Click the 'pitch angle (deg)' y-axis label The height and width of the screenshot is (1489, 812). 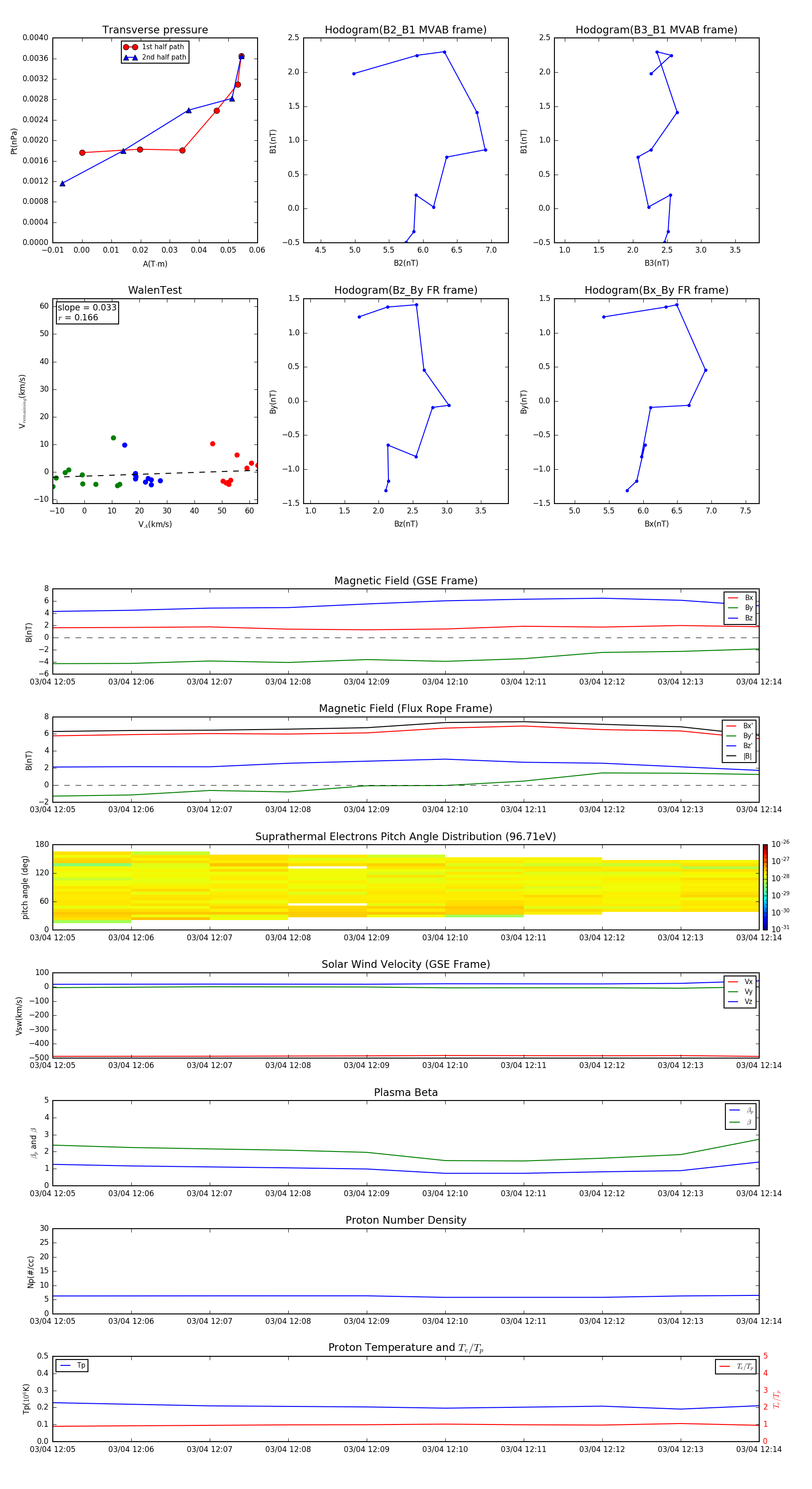click(x=25, y=887)
